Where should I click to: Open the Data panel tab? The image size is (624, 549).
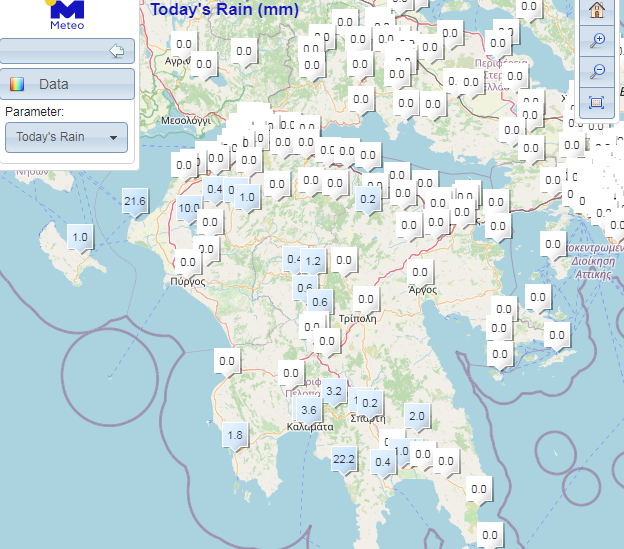pyautogui.click(x=67, y=85)
